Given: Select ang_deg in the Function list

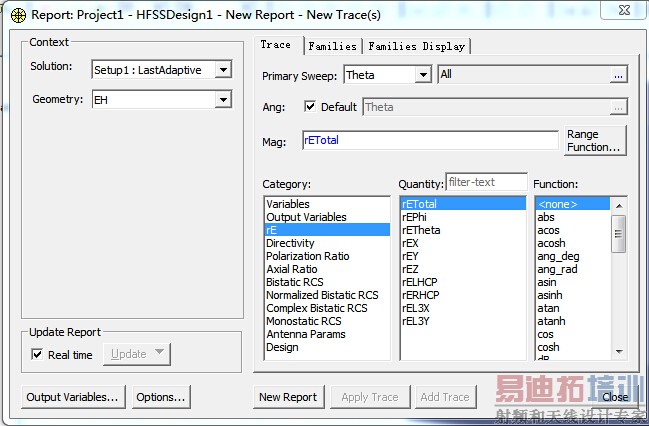Looking at the screenshot, I should click(573, 256).
